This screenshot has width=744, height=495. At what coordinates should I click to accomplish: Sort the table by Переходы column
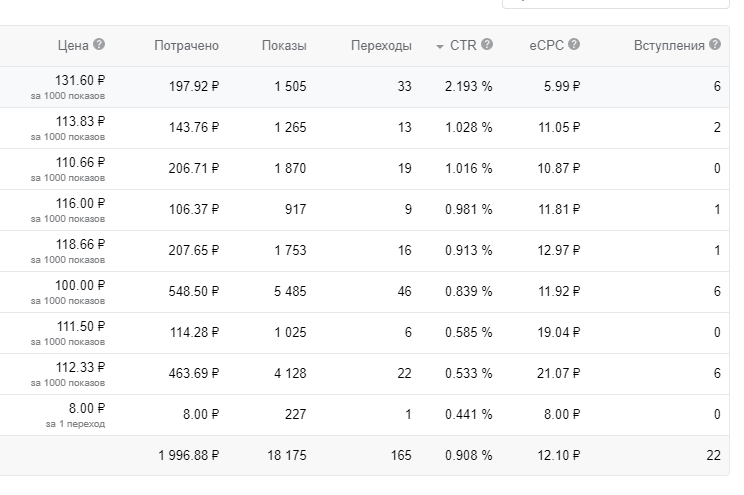click(x=381, y=46)
